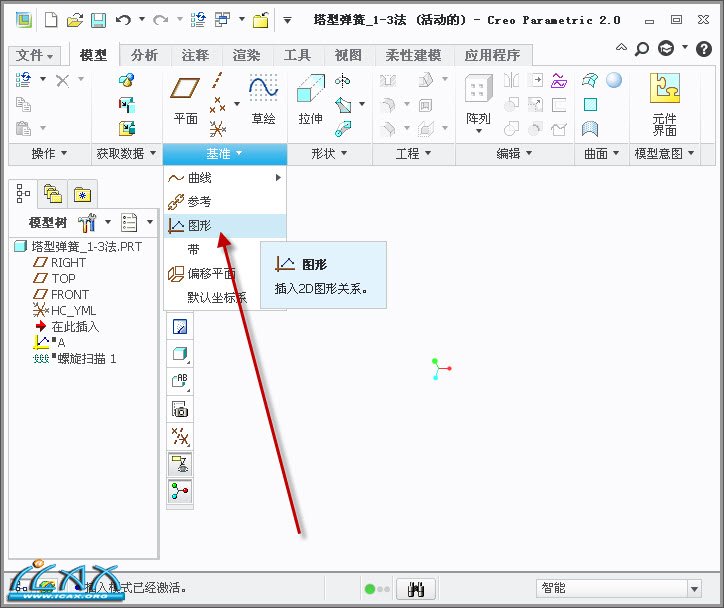724x608 pixels.
Task: Select TOP plane in model tree
Action: coord(54,279)
